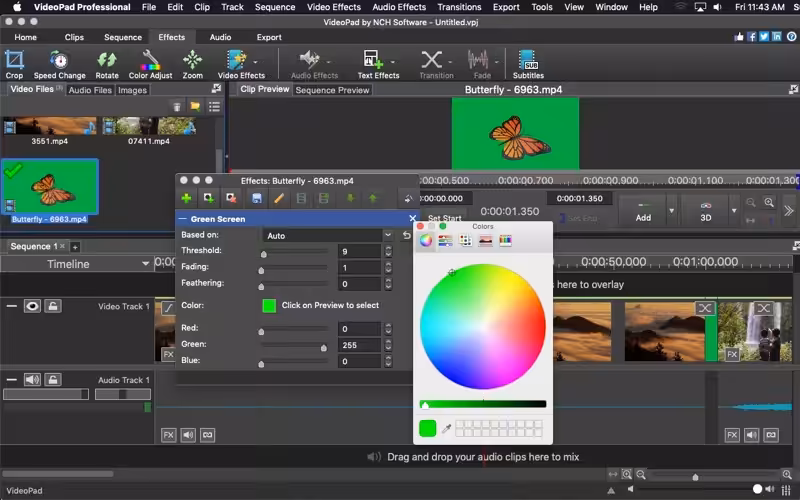Click Set Start in the preview

tap(444, 218)
